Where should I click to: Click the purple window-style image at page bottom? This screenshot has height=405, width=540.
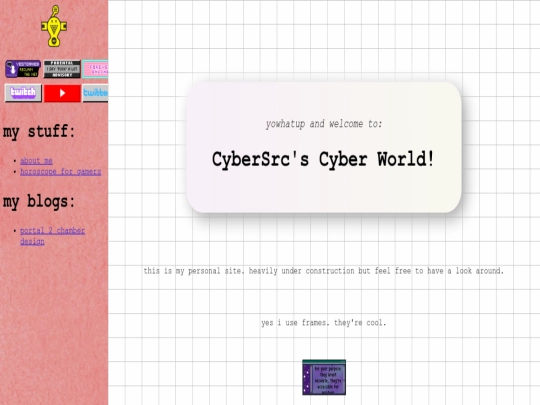[324, 377]
